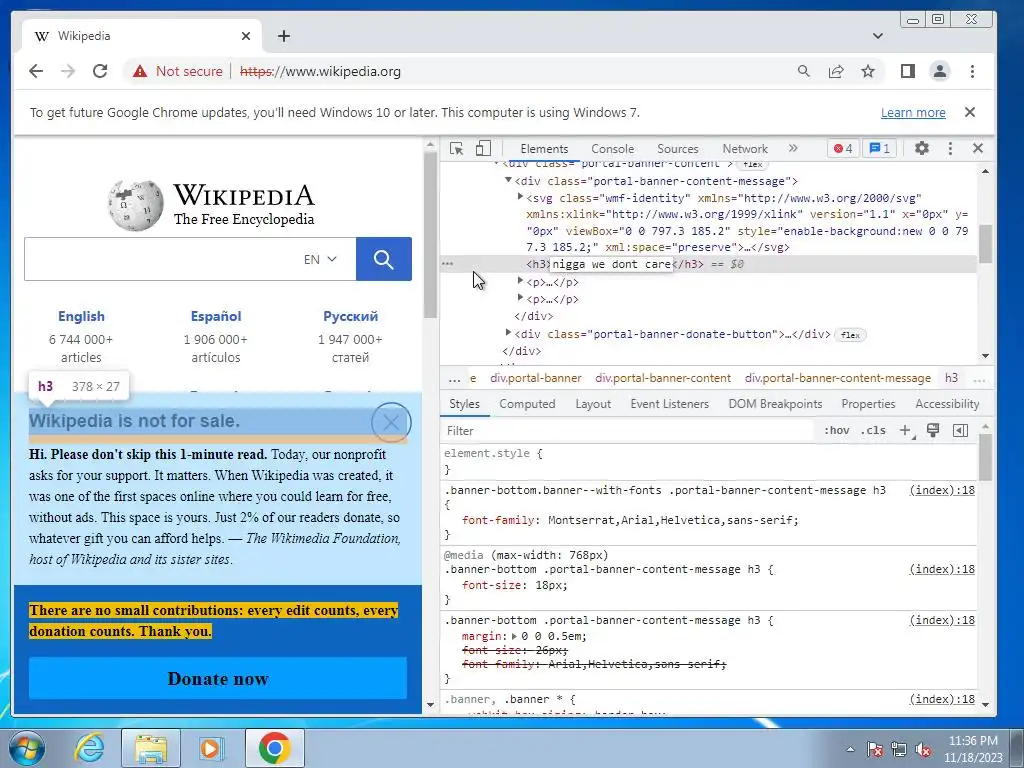Open the EN language dropdown

click(x=320, y=259)
